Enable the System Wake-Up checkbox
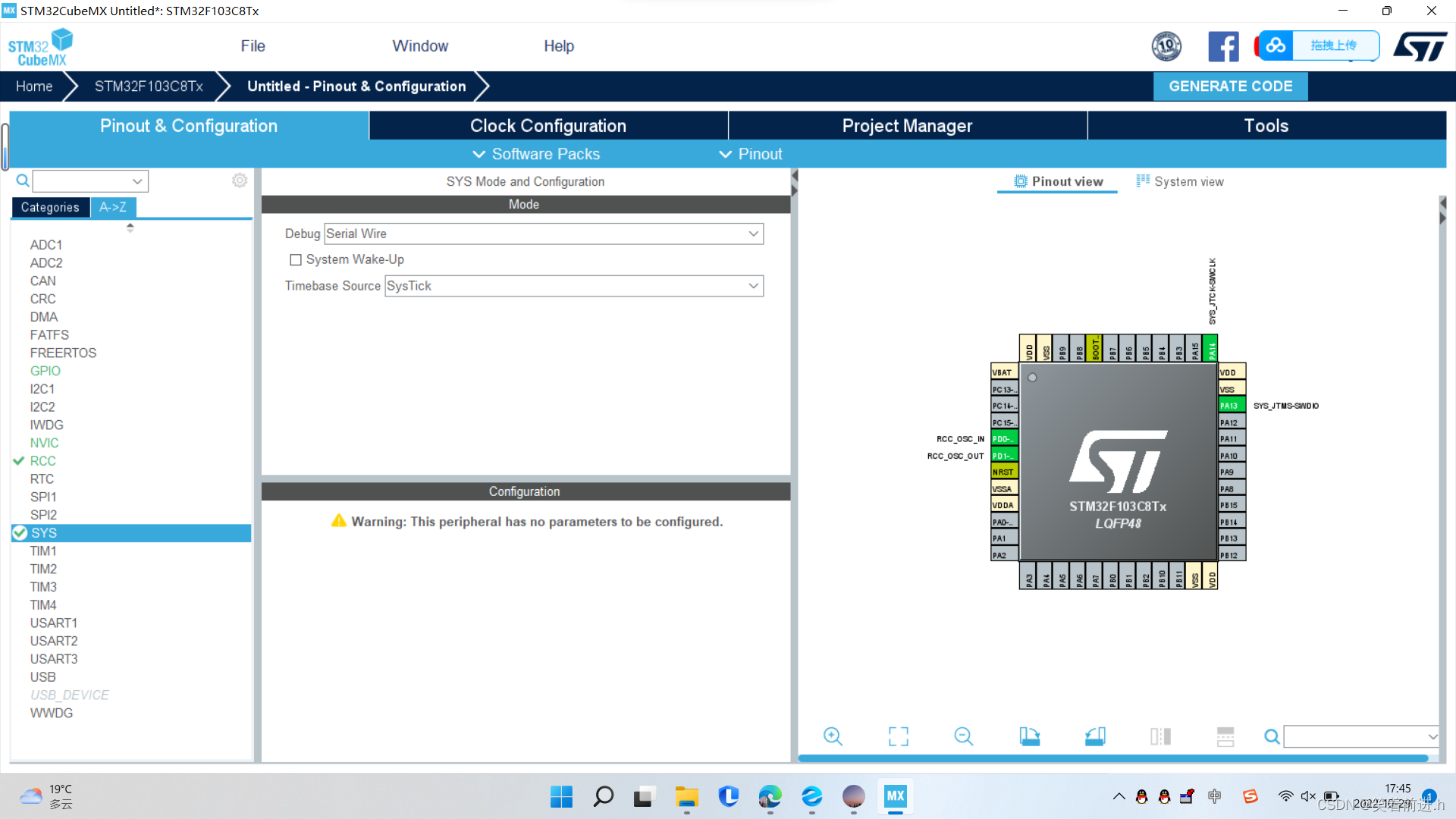The width and height of the screenshot is (1456, 819). [296, 259]
